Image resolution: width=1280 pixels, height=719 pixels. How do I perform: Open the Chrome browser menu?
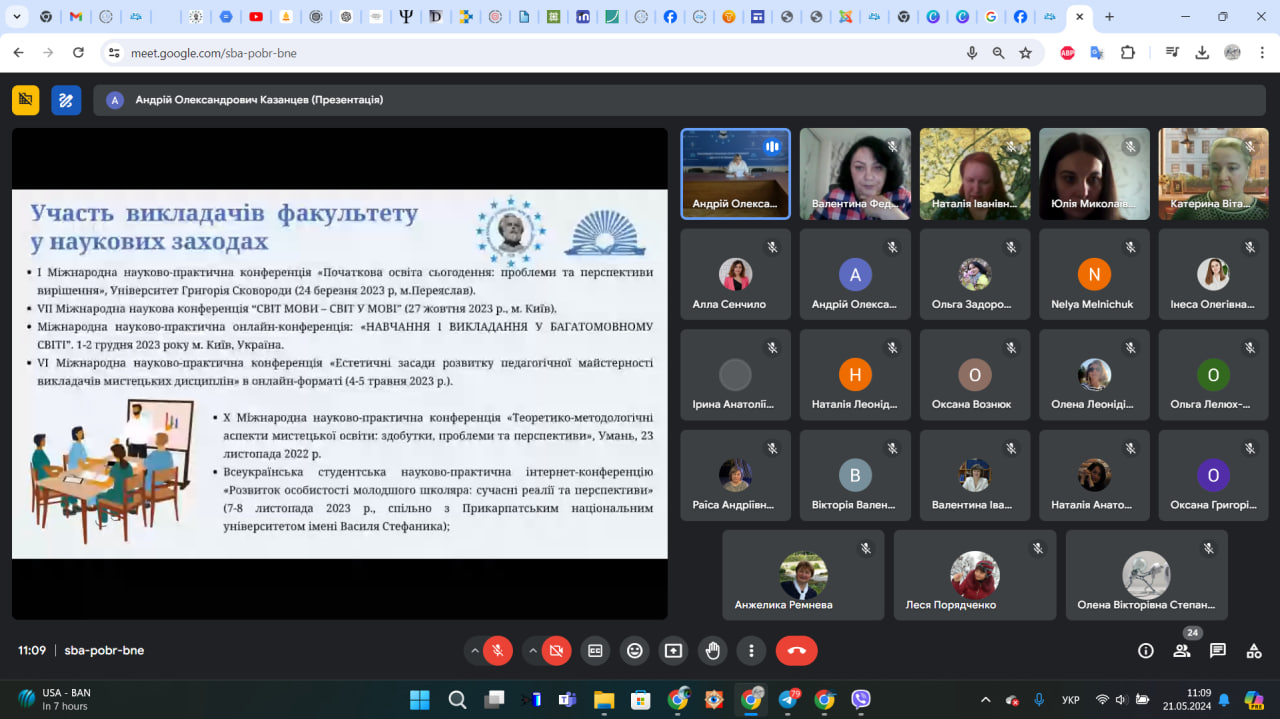pyautogui.click(x=1262, y=53)
